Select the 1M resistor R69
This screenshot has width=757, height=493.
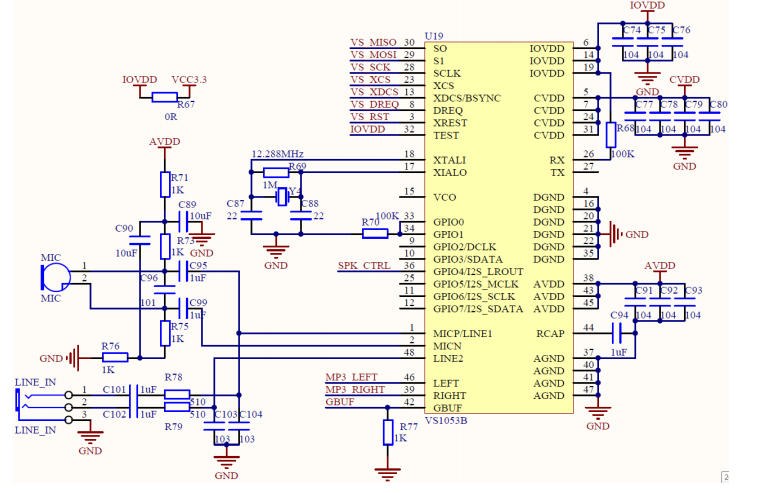(x=276, y=173)
